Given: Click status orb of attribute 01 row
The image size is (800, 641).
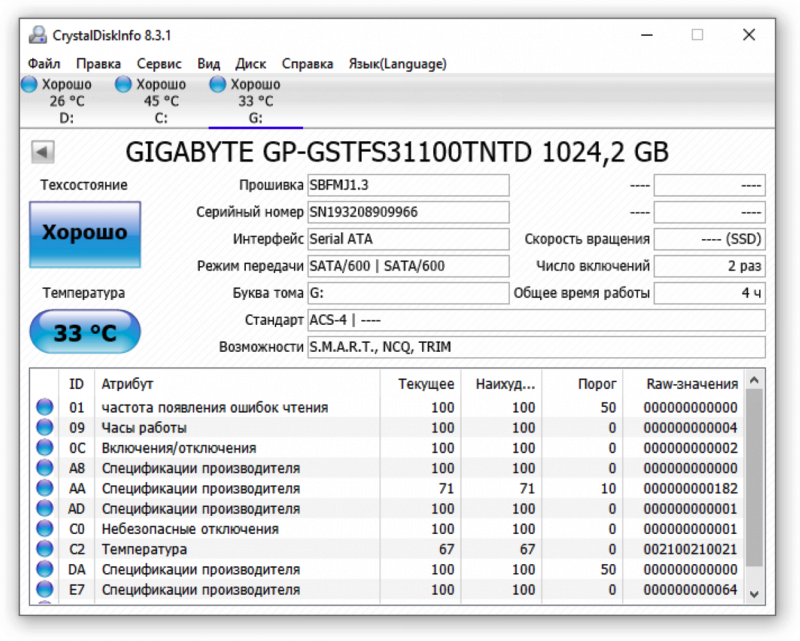Looking at the screenshot, I should (45, 407).
